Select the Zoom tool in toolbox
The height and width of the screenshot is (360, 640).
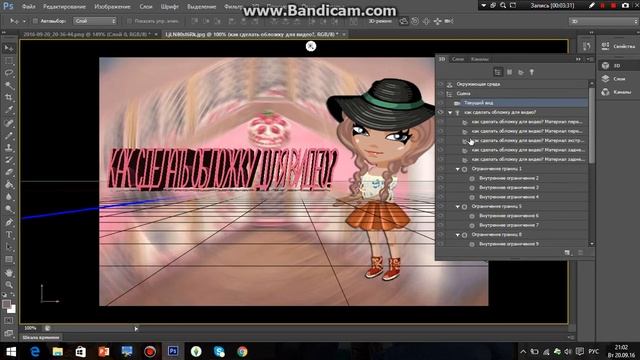(9, 284)
